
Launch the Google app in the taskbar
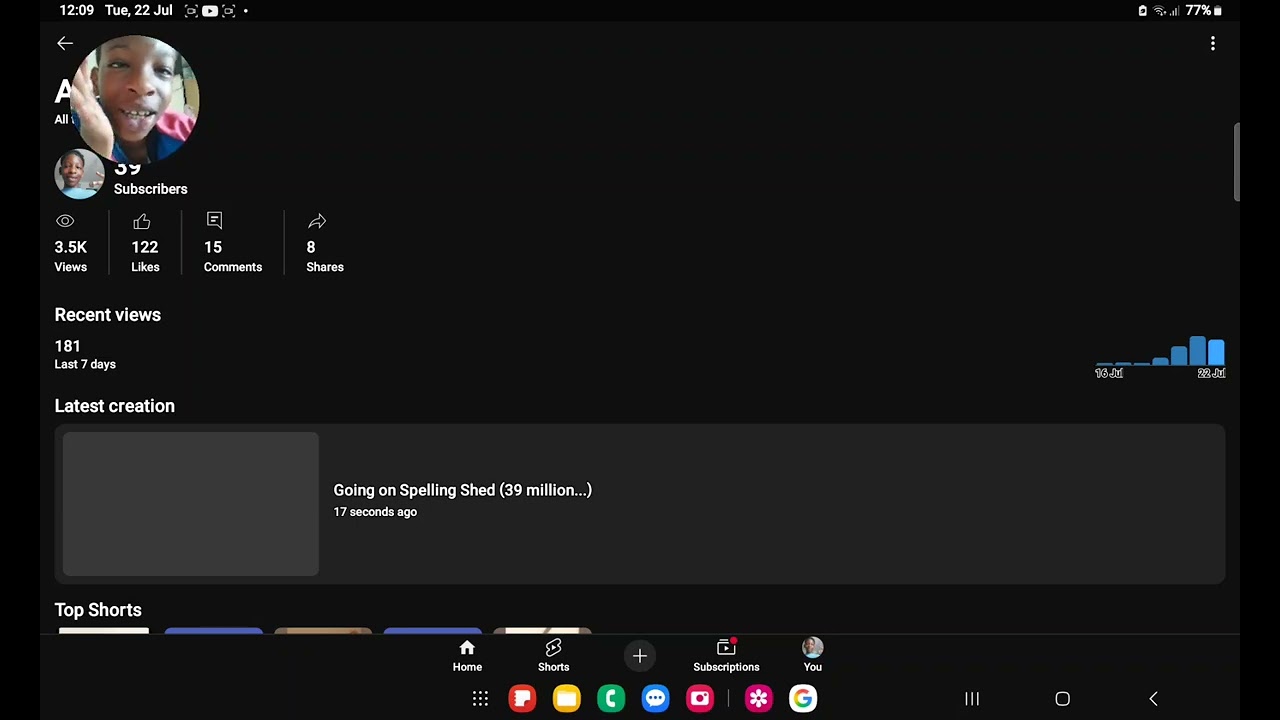pyautogui.click(x=803, y=699)
